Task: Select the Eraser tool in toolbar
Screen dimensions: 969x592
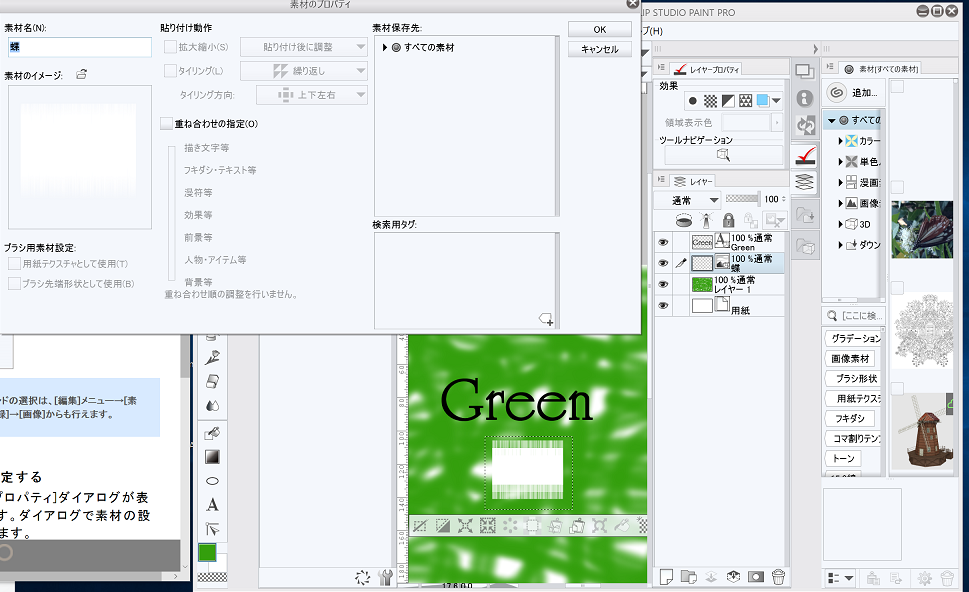Action: (212, 381)
